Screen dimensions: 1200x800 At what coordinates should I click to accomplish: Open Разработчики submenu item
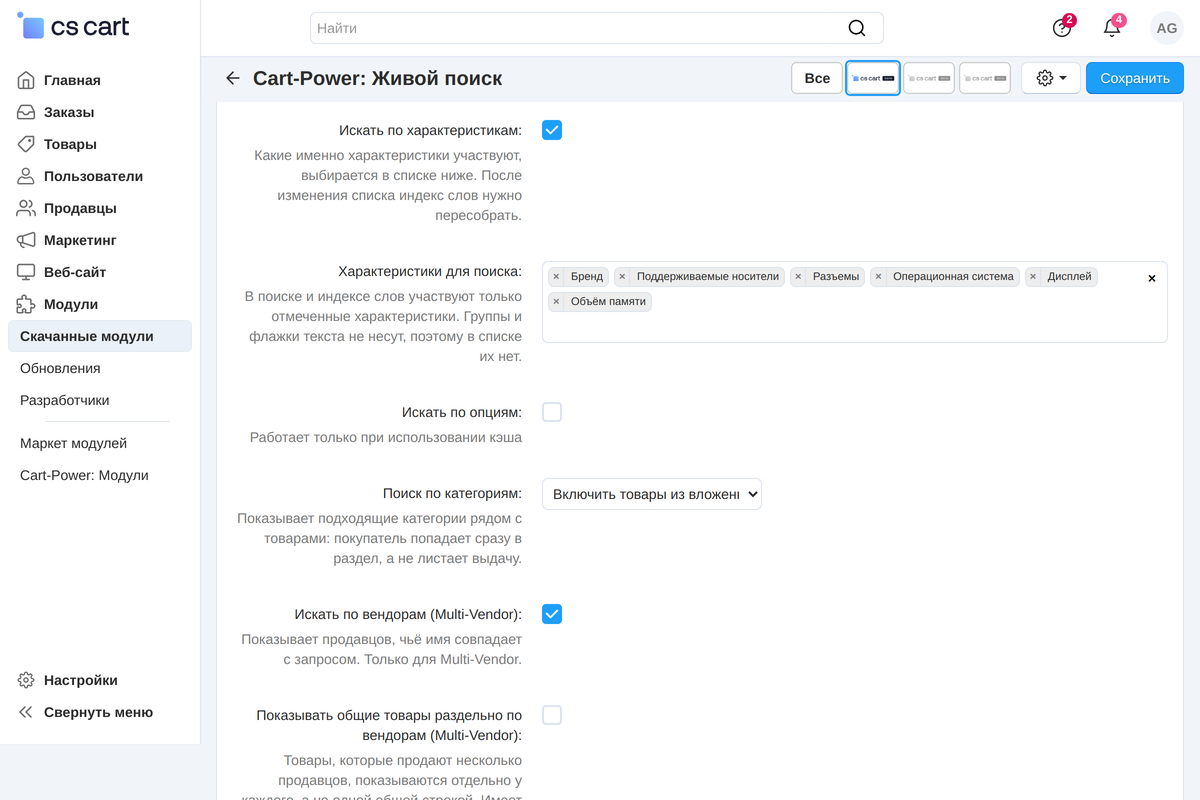click(65, 400)
